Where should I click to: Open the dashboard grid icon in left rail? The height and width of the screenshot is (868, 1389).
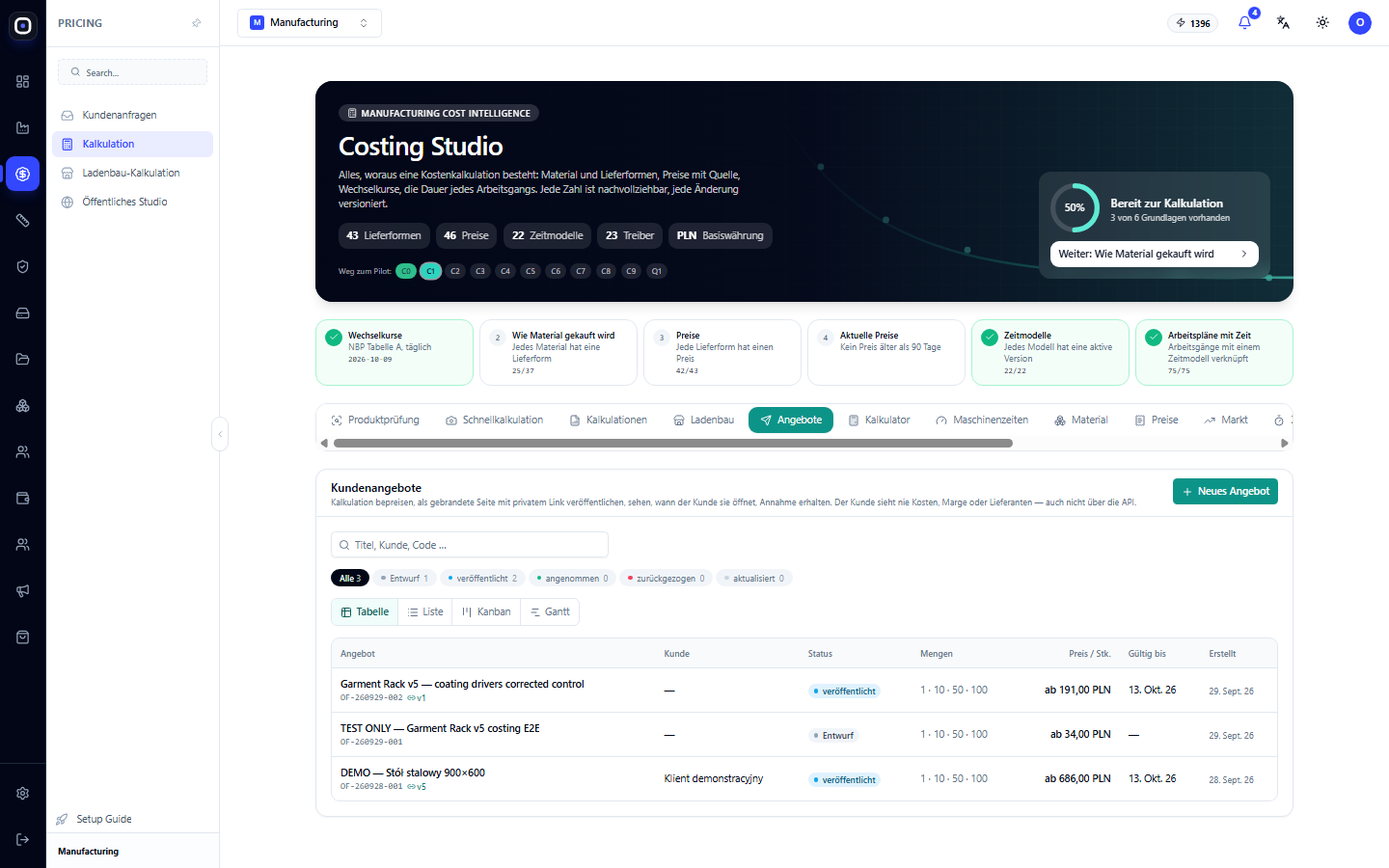click(x=23, y=82)
